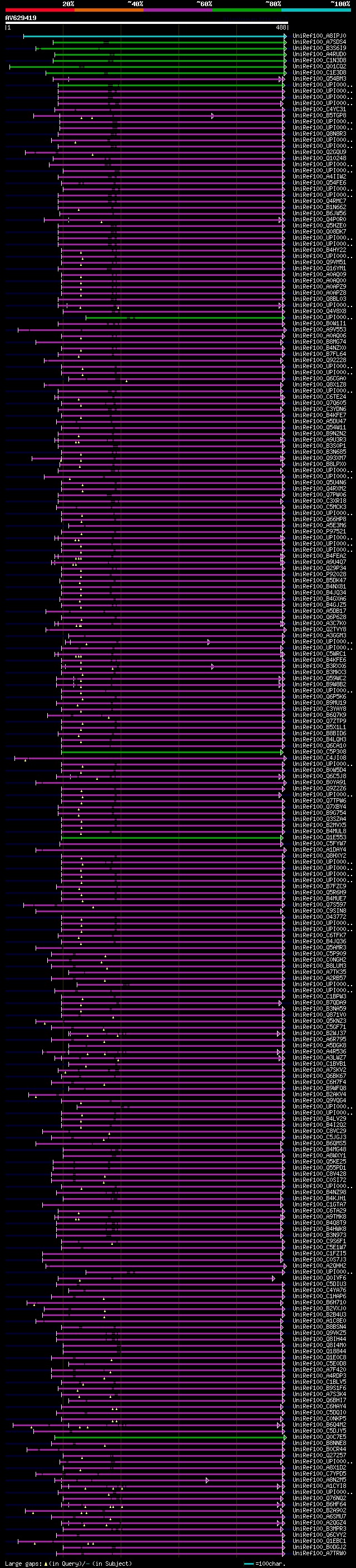
Task: Select the UniRef100_Q5HZE0 label
Action: 319,225
